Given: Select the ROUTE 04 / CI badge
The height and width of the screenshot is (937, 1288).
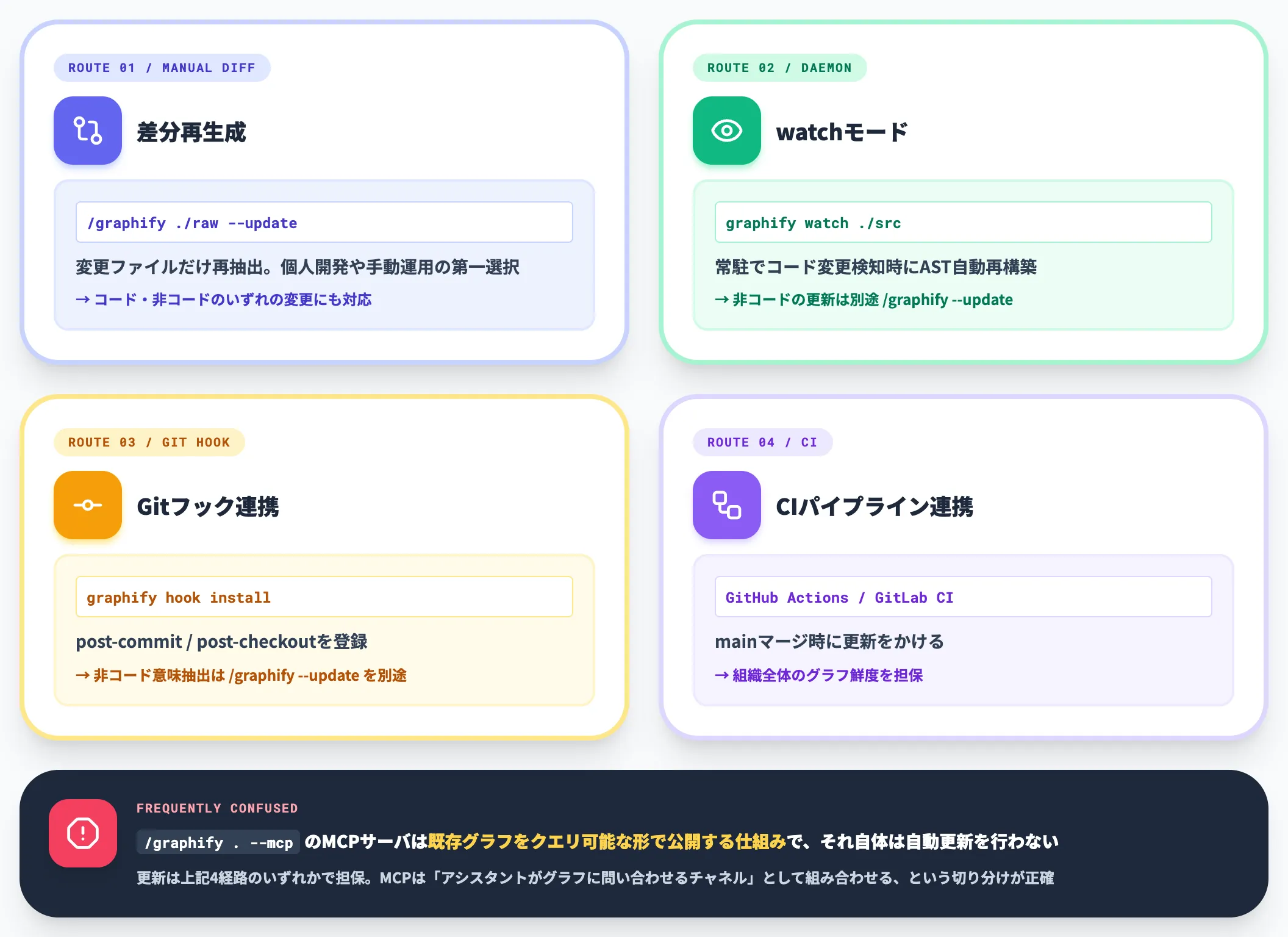Looking at the screenshot, I should coord(762,442).
